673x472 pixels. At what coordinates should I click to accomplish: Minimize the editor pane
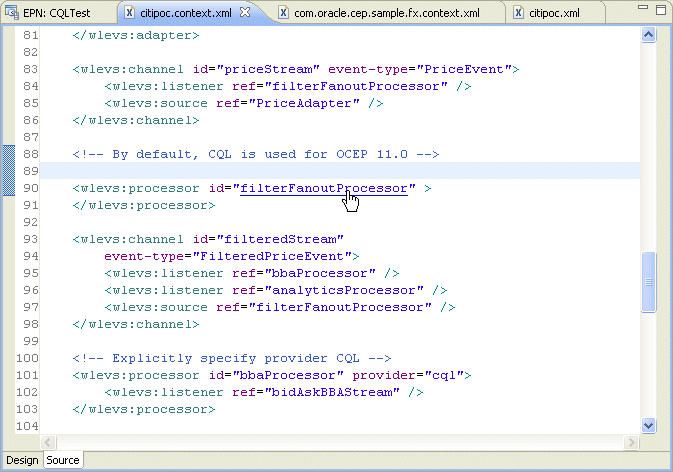tap(643, 7)
